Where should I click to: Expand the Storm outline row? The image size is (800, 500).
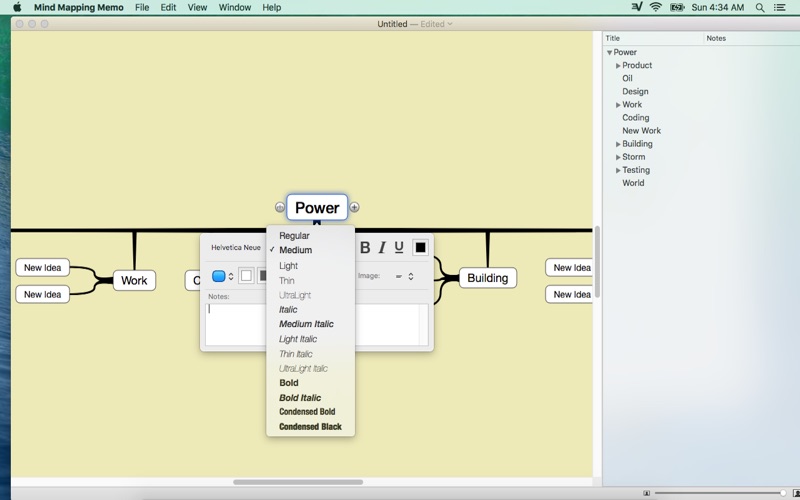(618, 157)
